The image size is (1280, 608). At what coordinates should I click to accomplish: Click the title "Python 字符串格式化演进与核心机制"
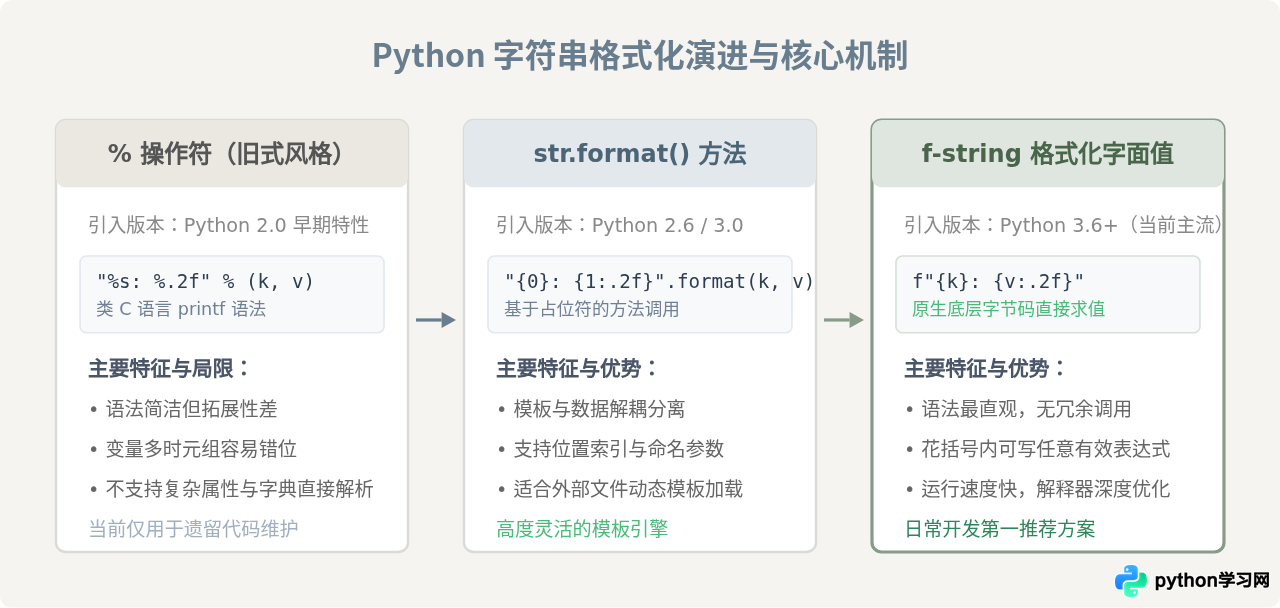[x=640, y=56]
